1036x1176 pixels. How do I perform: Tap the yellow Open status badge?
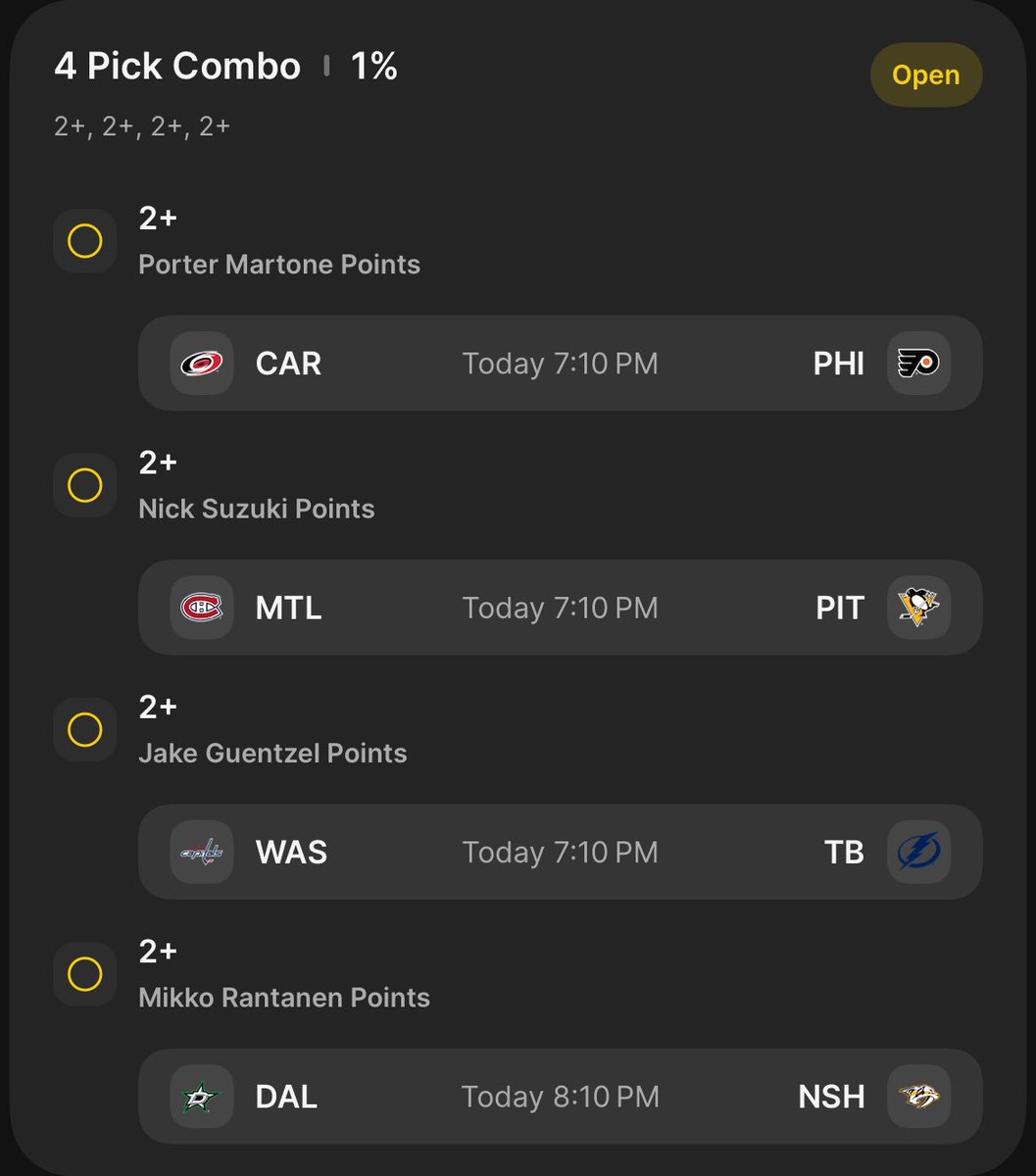pyautogui.click(x=926, y=75)
